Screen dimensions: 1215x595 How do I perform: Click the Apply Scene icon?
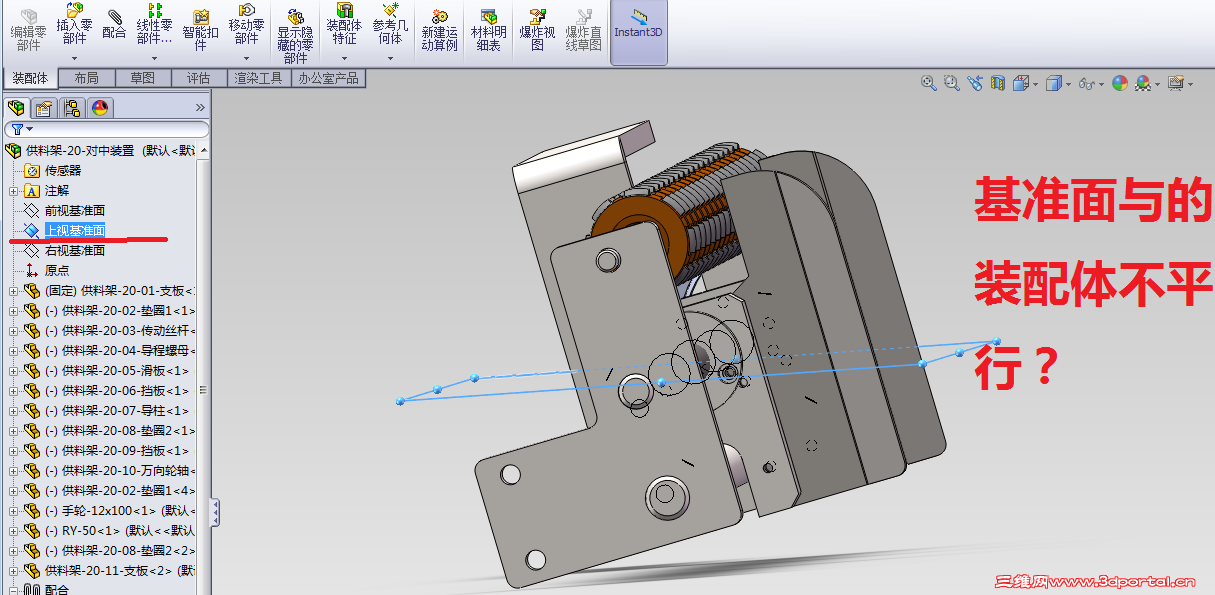(1141, 84)
